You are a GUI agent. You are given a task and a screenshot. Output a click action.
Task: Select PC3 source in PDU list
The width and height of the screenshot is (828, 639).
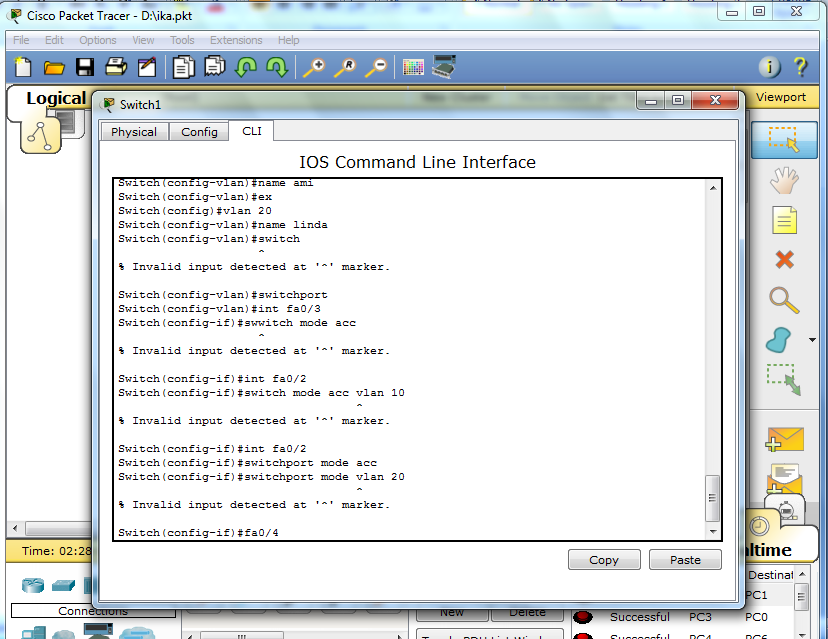click(700, 617)
